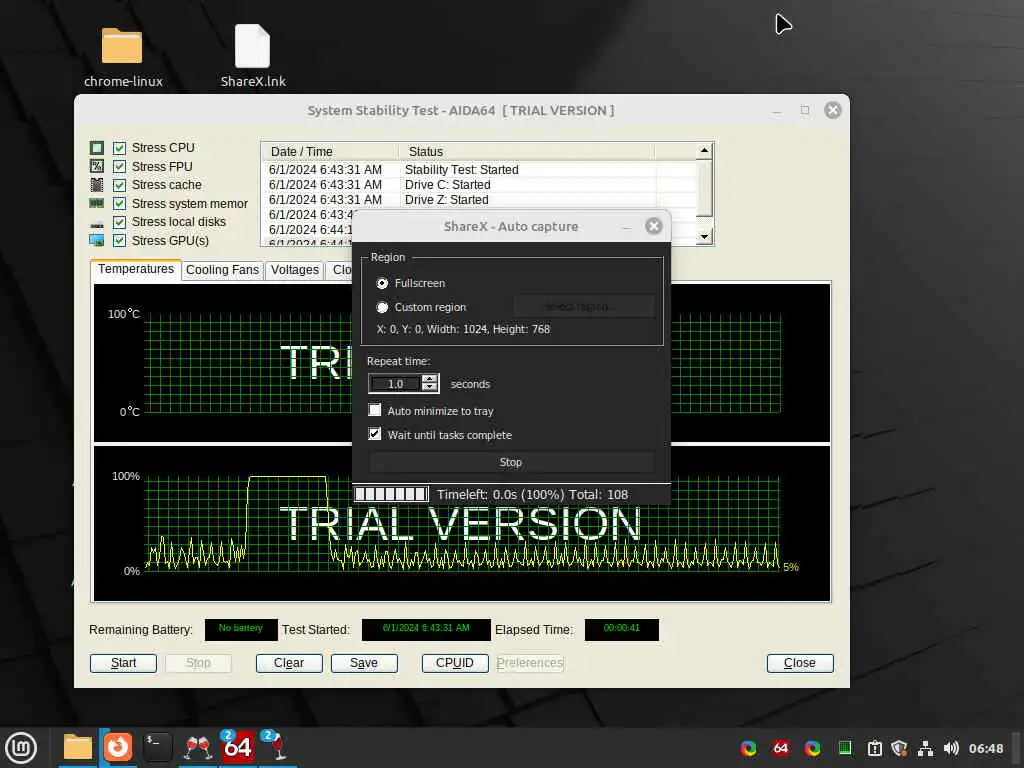Image resolution: width=1024 pixels, height=768 pixels.
Task: Switch to the Cooling Fans tab
Action: [x=222, y=270]
